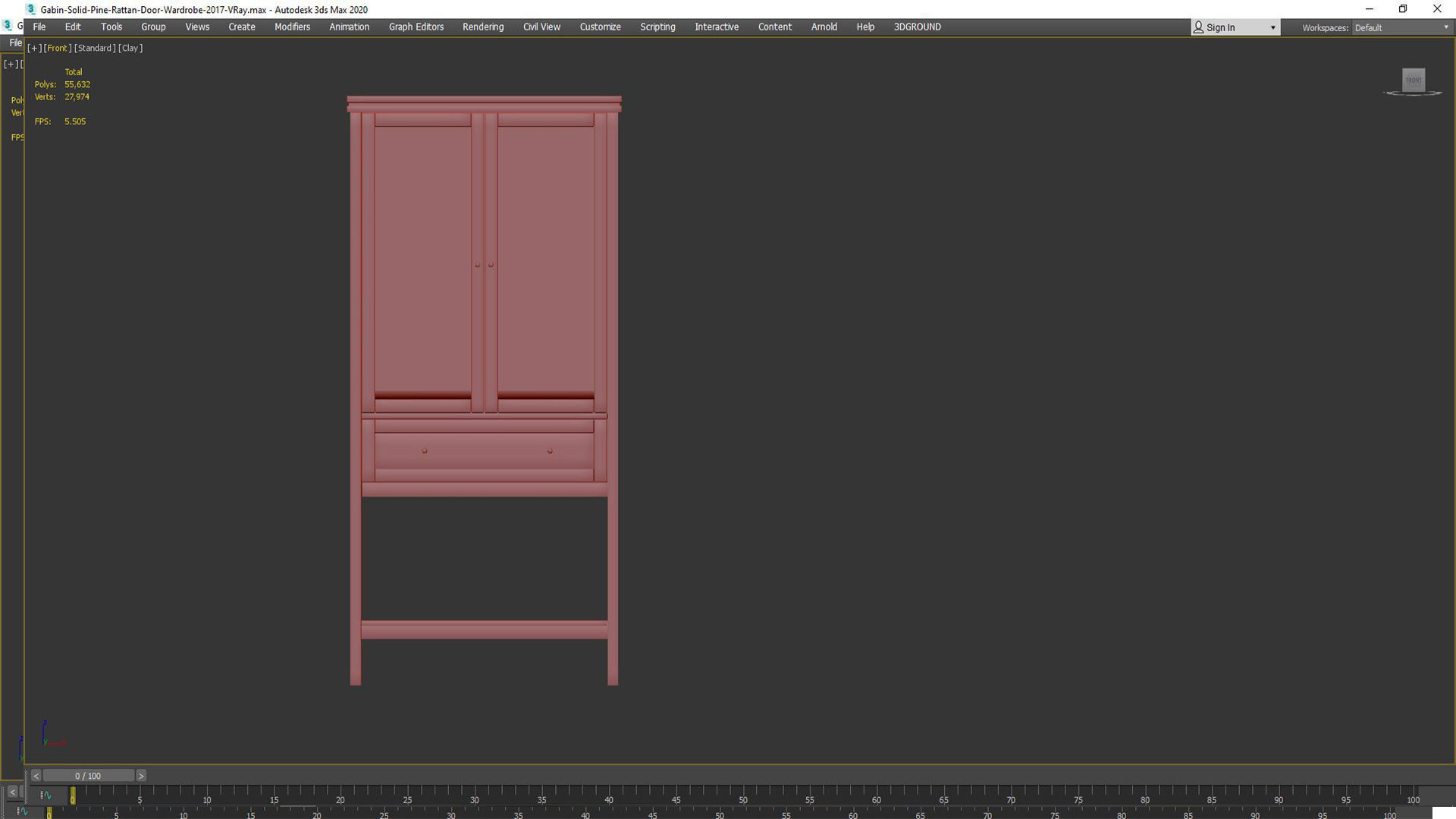
Task: Open the Group menu
Action: click(x=153, y=27)
